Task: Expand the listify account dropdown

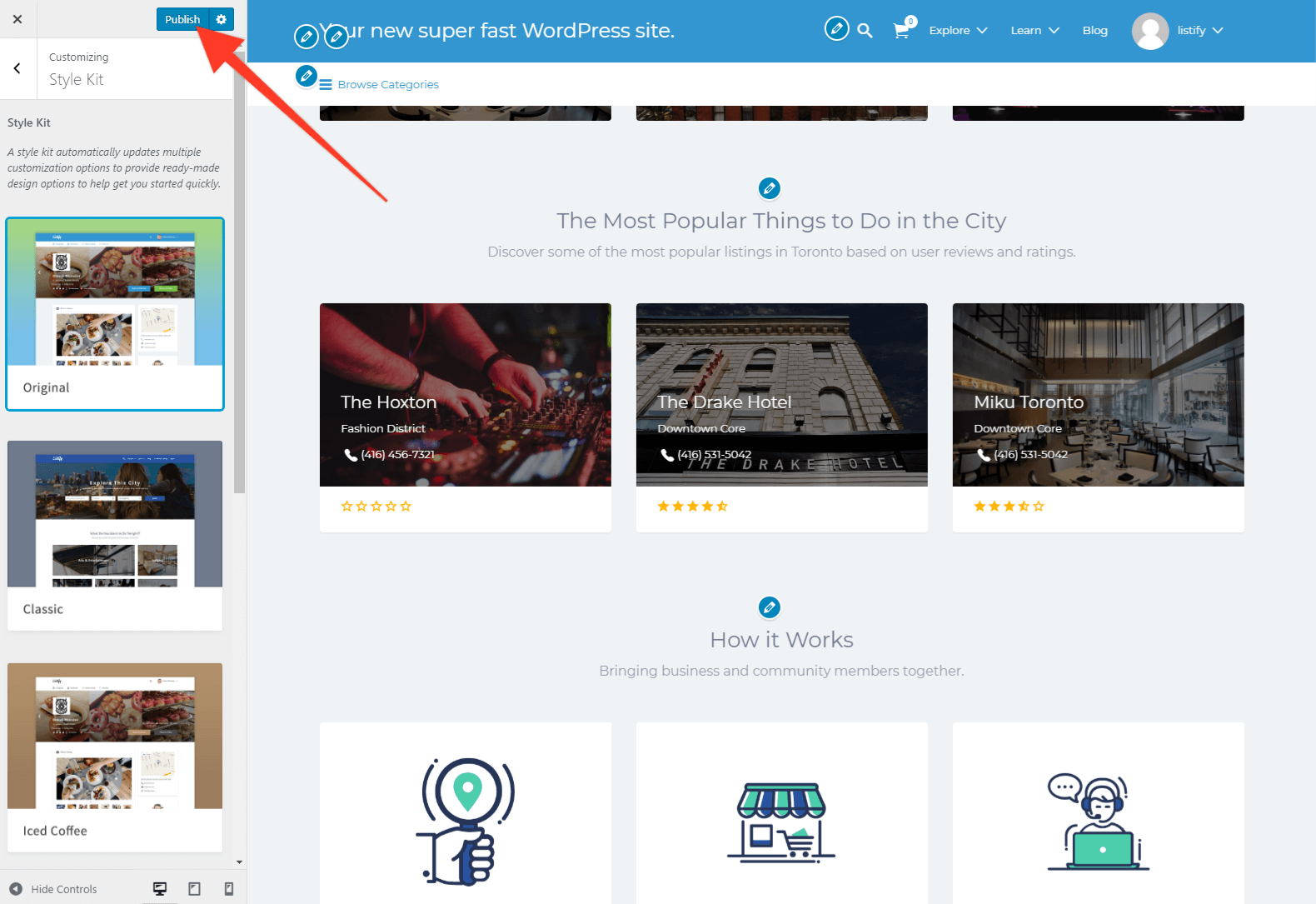Action: coord(1200,31)
